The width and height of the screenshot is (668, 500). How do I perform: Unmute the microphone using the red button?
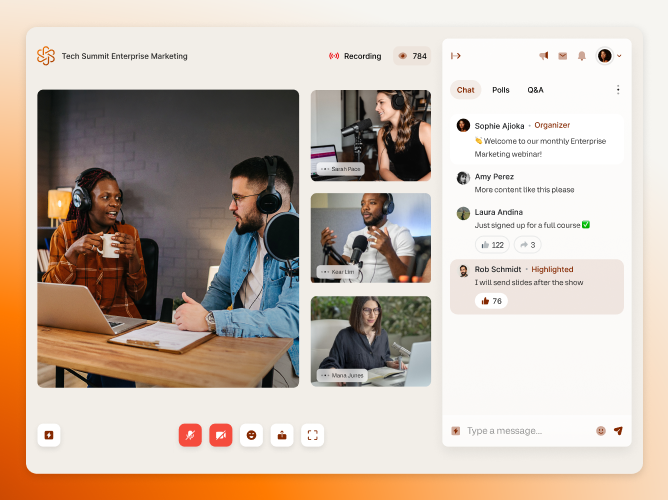[x=190, y=435]
